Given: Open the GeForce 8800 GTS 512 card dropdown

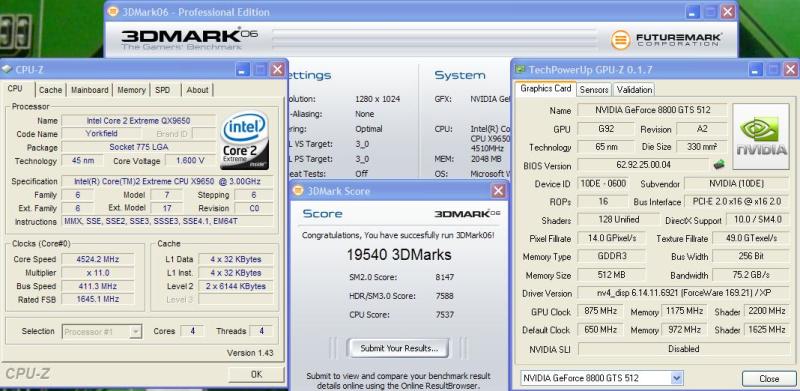Looking at the screenshot, I should [677, 378].
